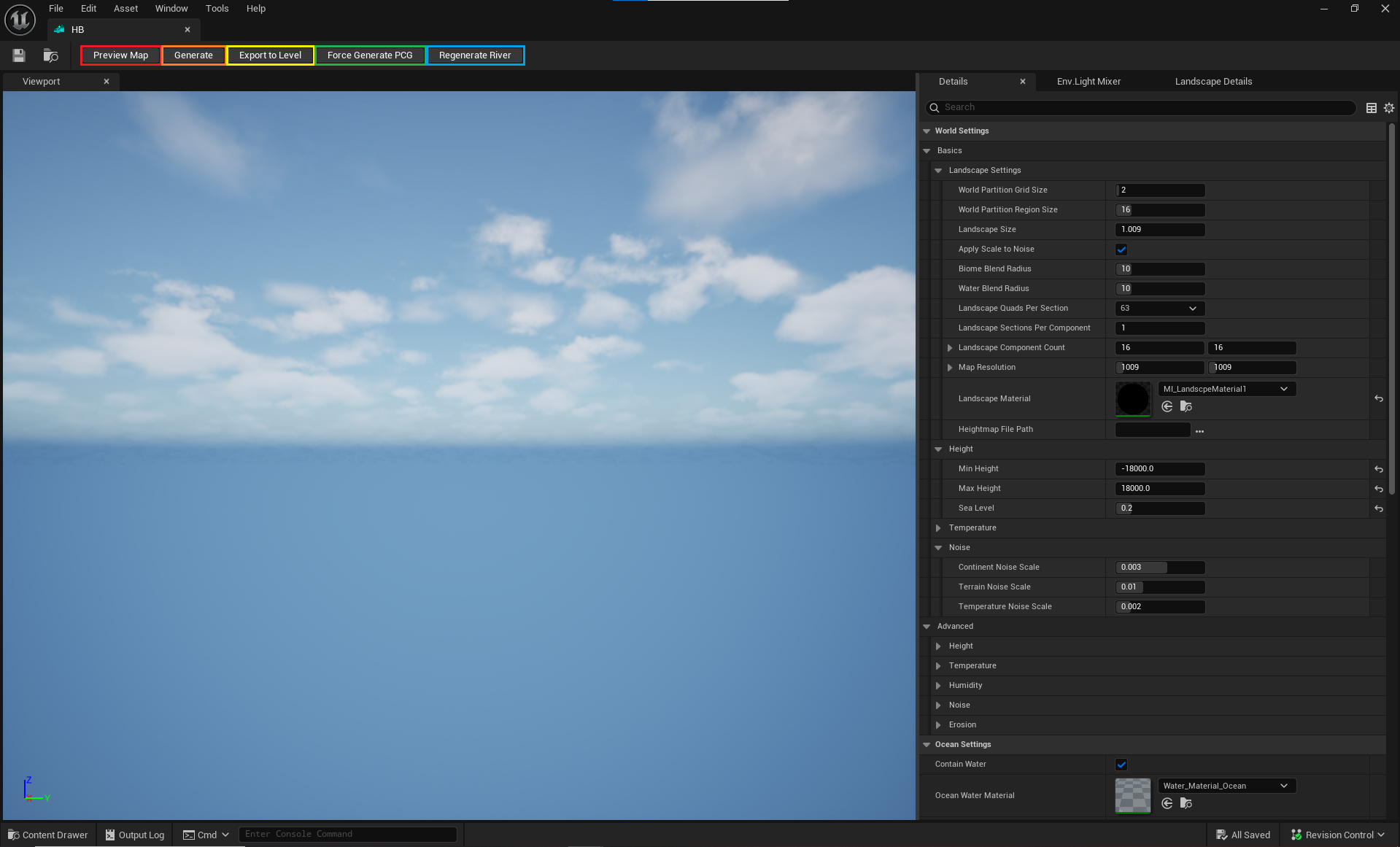The height and width of the screenshot is (847, 1400).
Task: Open the Edit menu
Action: 88,9
